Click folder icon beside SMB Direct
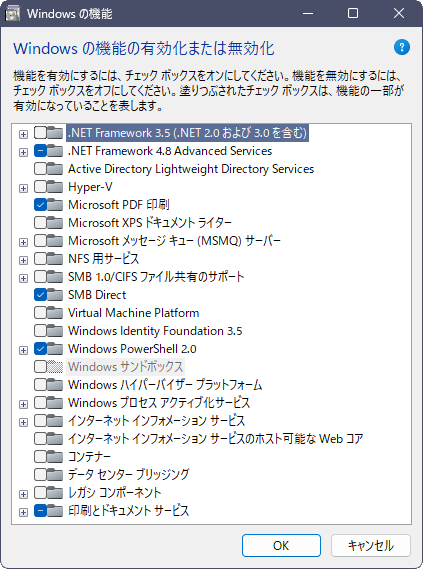 point(55,295)
